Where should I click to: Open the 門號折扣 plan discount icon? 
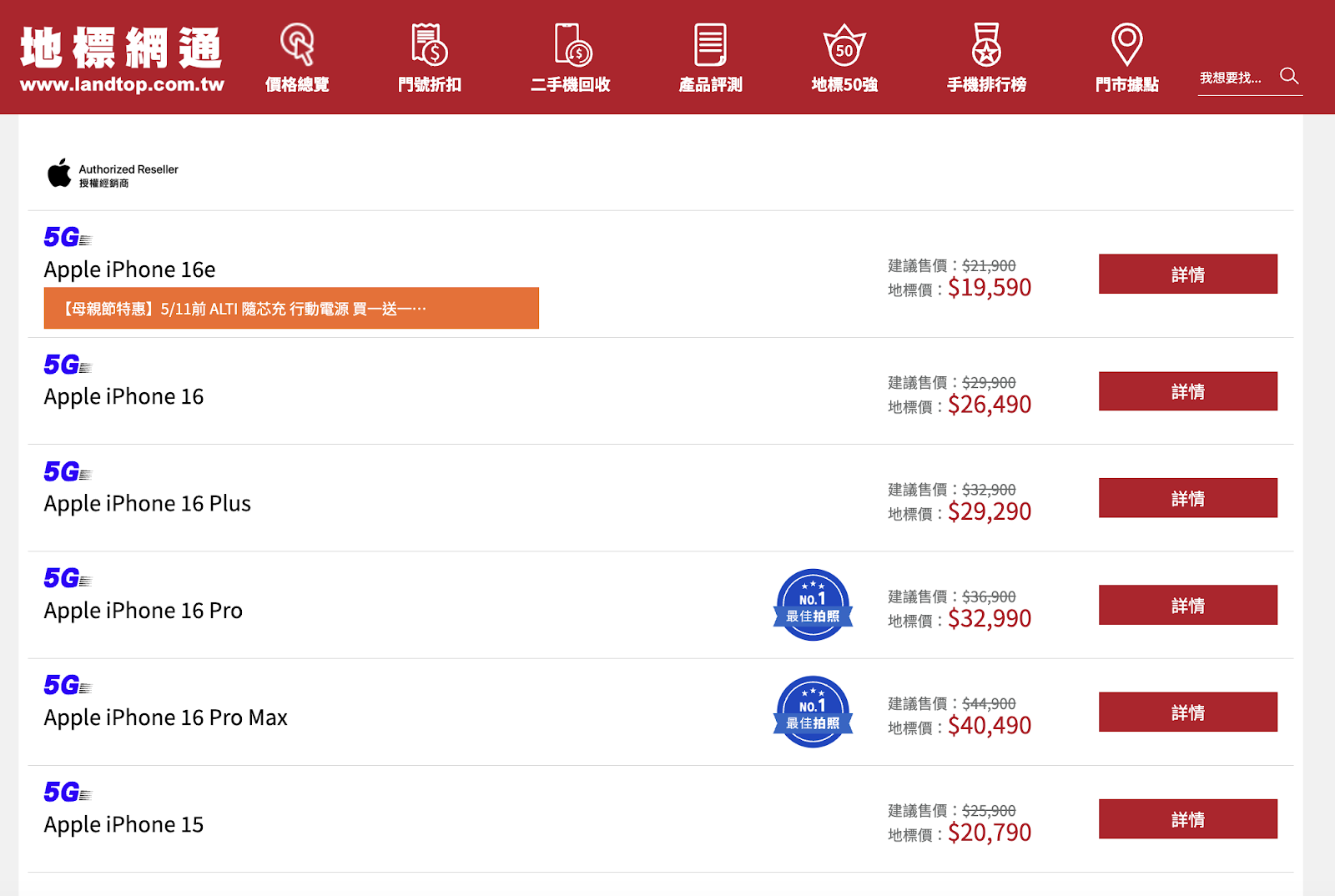(430, 43)
